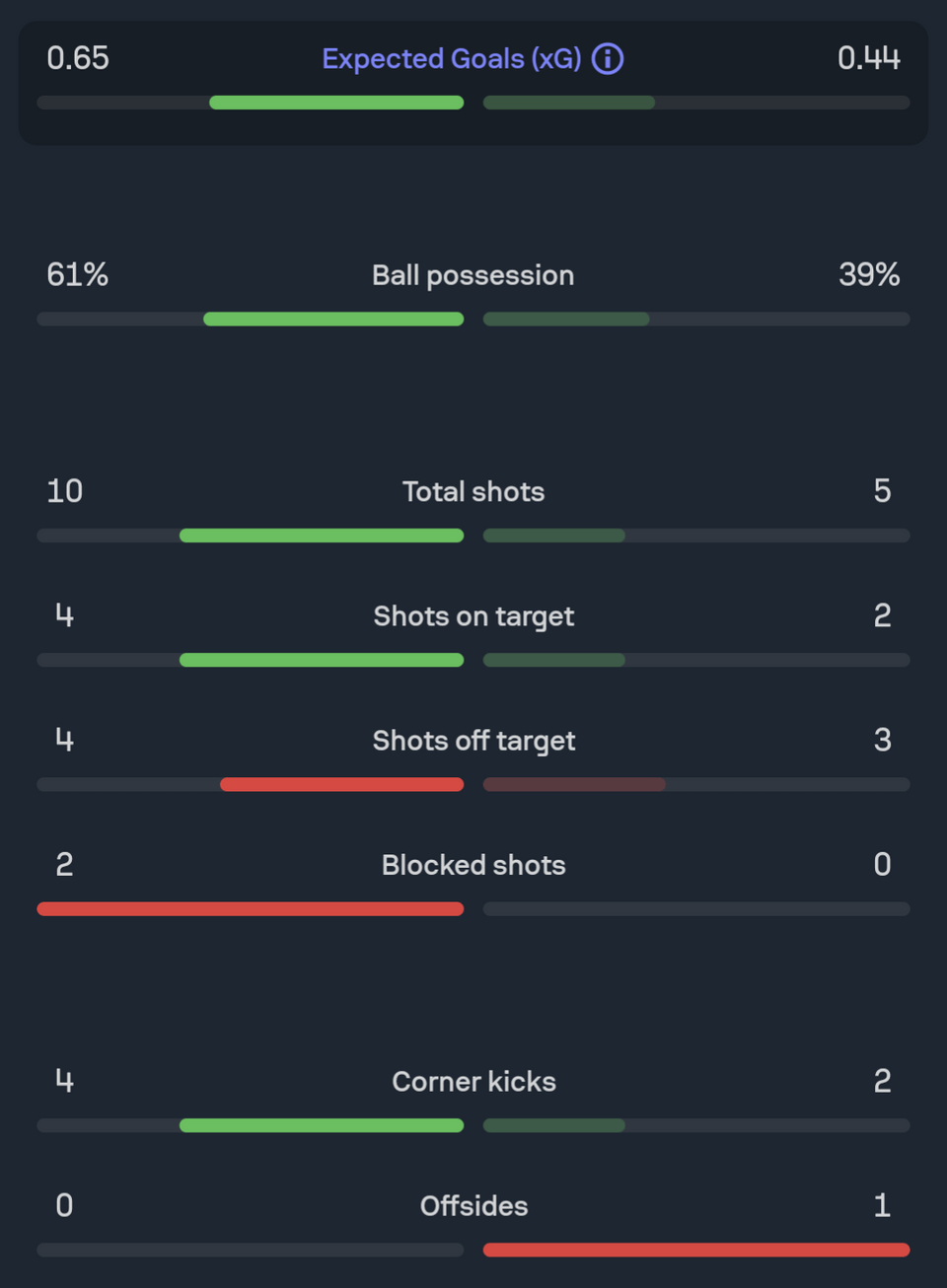Select the Total shots label
This screenshot has height=1288, width=947.
pos(473,491)
